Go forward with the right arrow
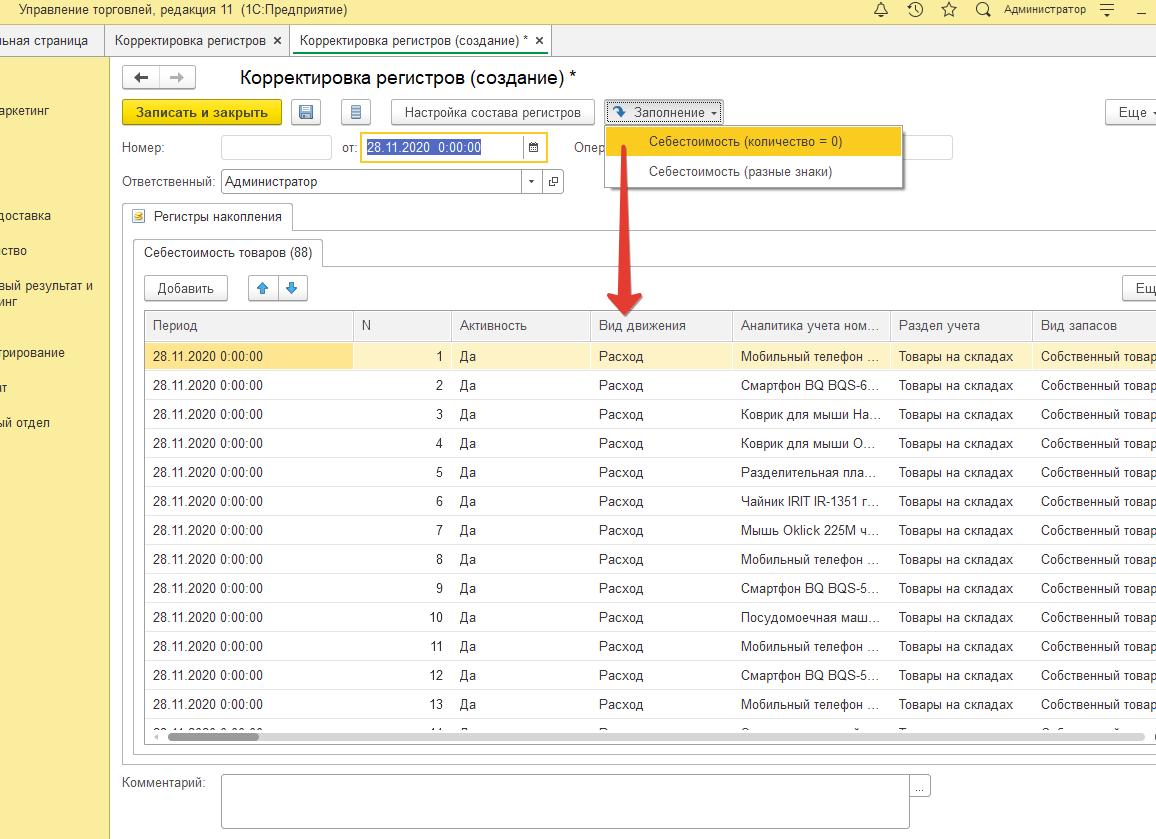The height and width of the screenshot is (839, 1156). 177,77
